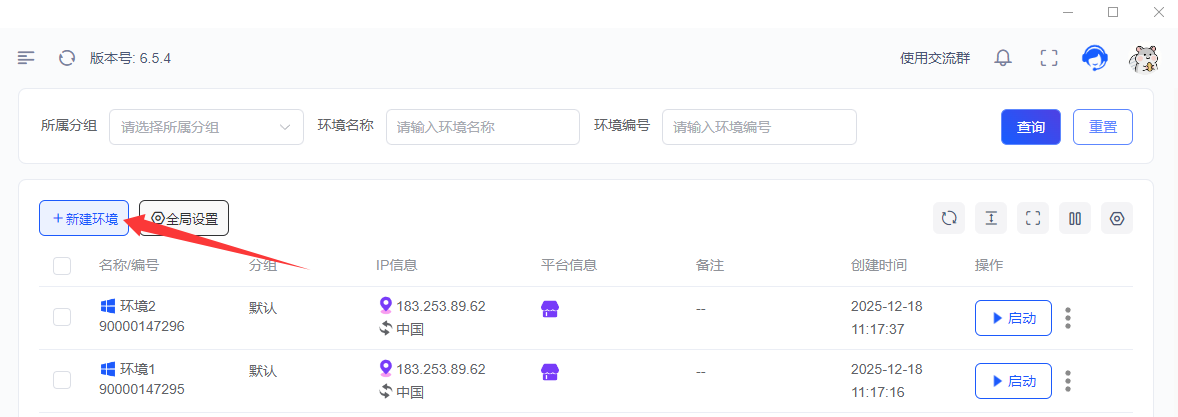Select all environments with header checkbox

(62, 265)
